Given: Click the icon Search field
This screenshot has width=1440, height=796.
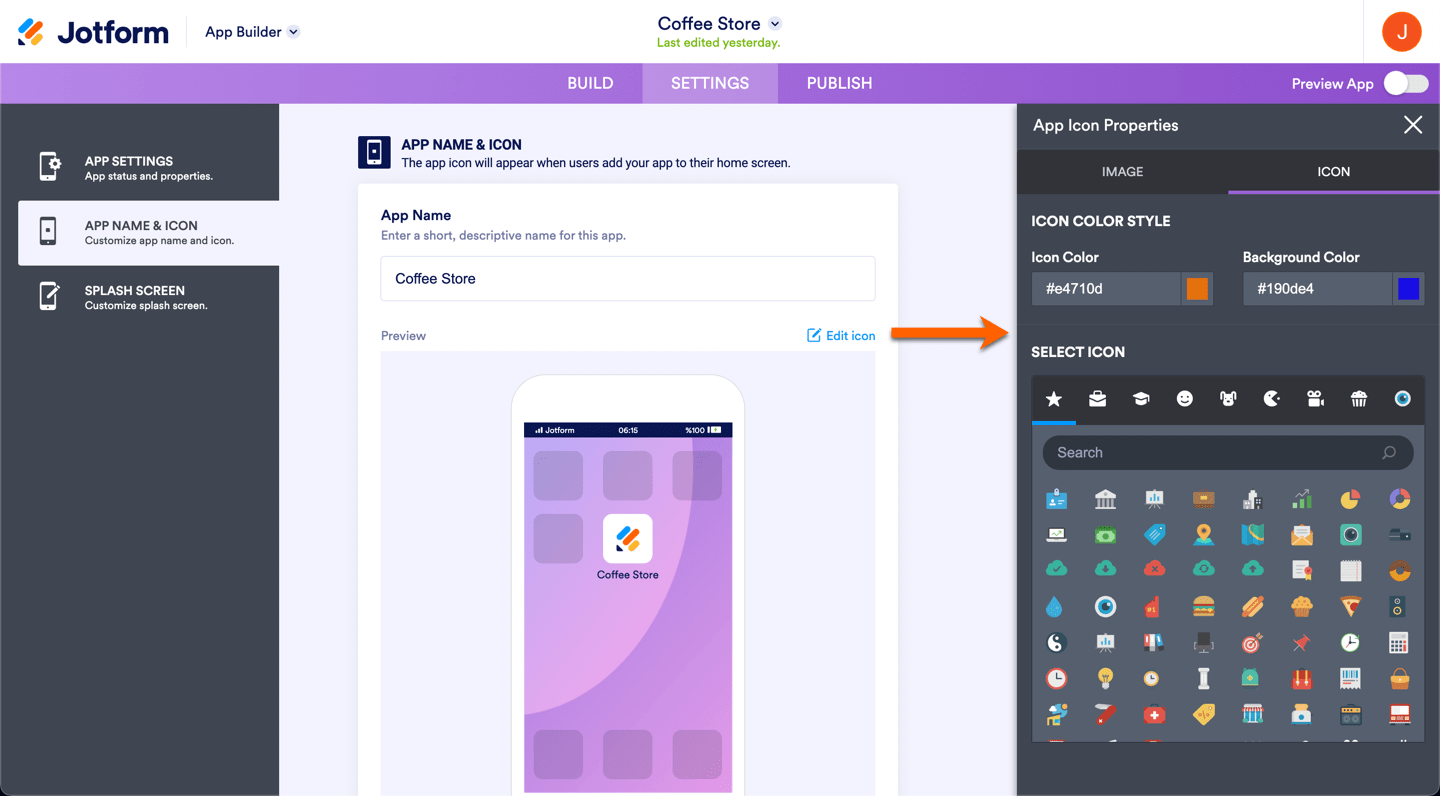Looking at the screenshot, I should click(x=1227, y=453).
